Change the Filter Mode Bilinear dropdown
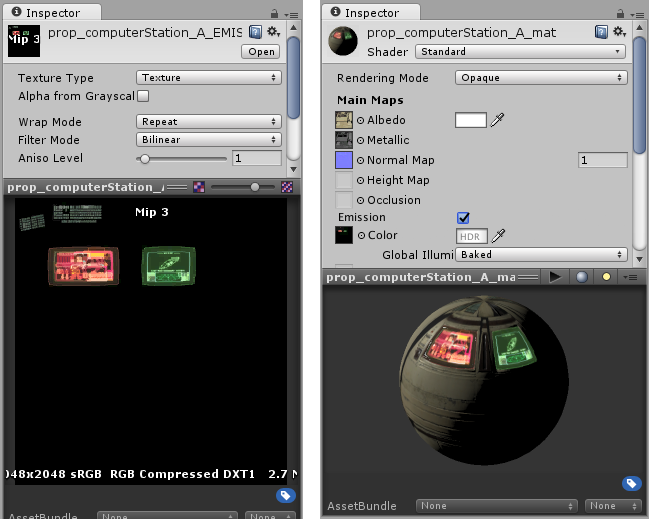 [x=209, y=140]
